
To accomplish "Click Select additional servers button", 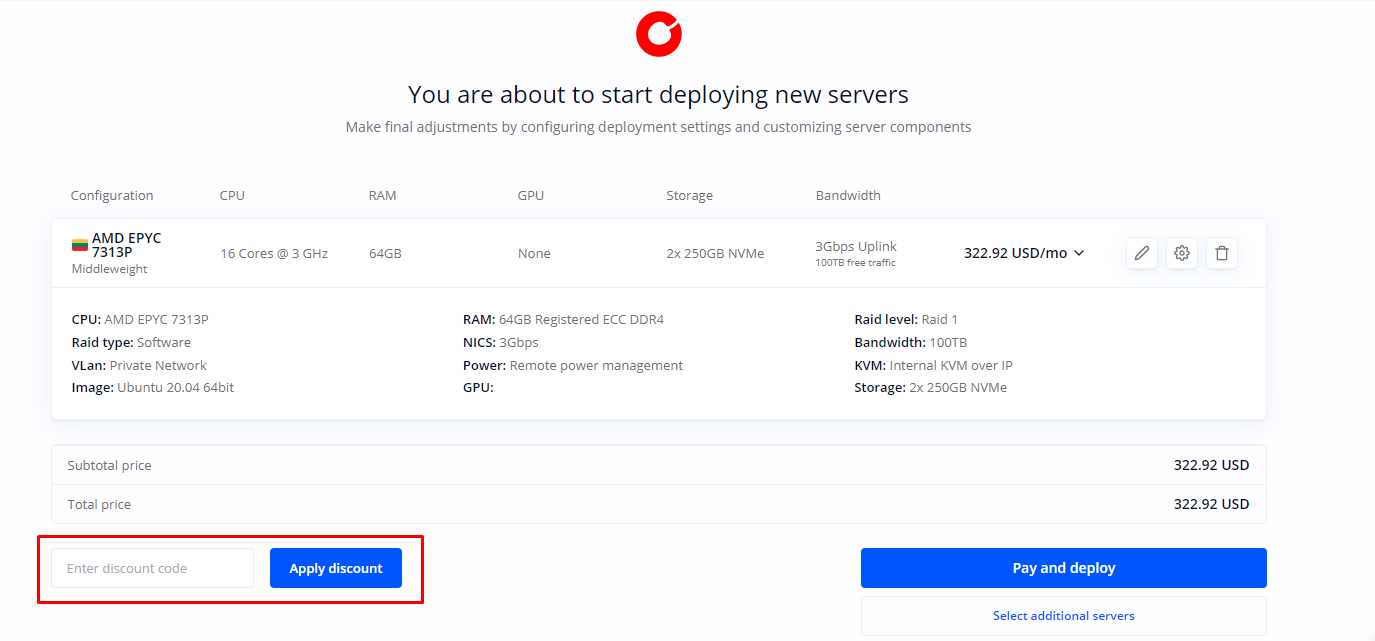I will 1064,616.
